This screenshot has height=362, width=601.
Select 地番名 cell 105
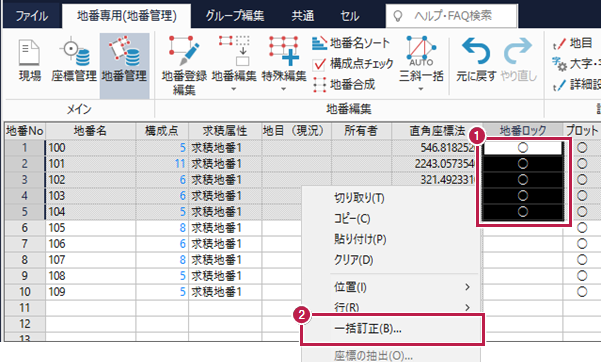pos(90,228)
